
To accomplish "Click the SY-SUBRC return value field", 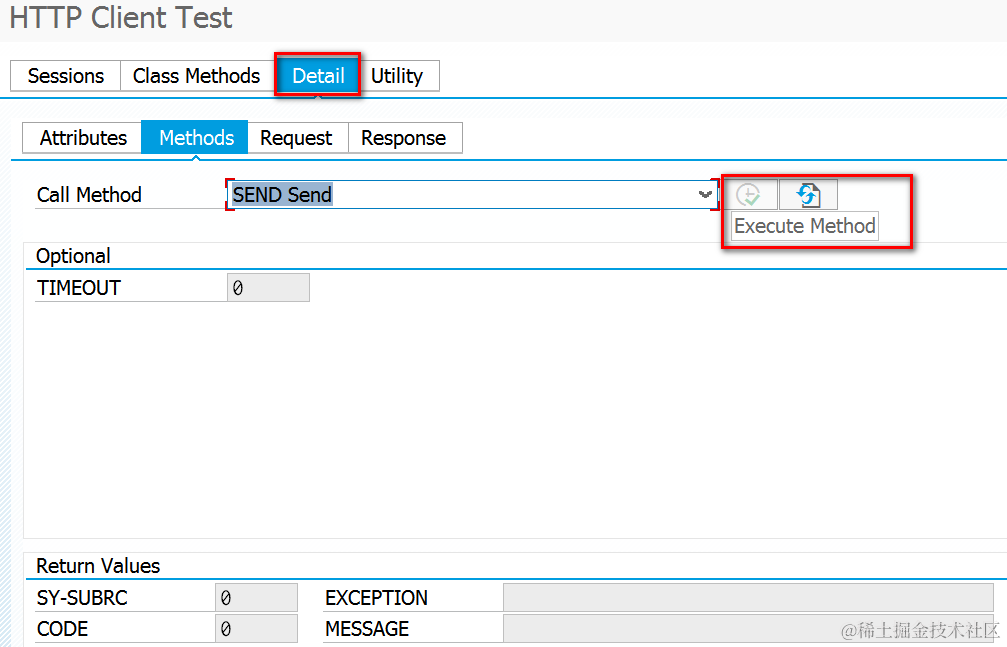I will [256, 598].
